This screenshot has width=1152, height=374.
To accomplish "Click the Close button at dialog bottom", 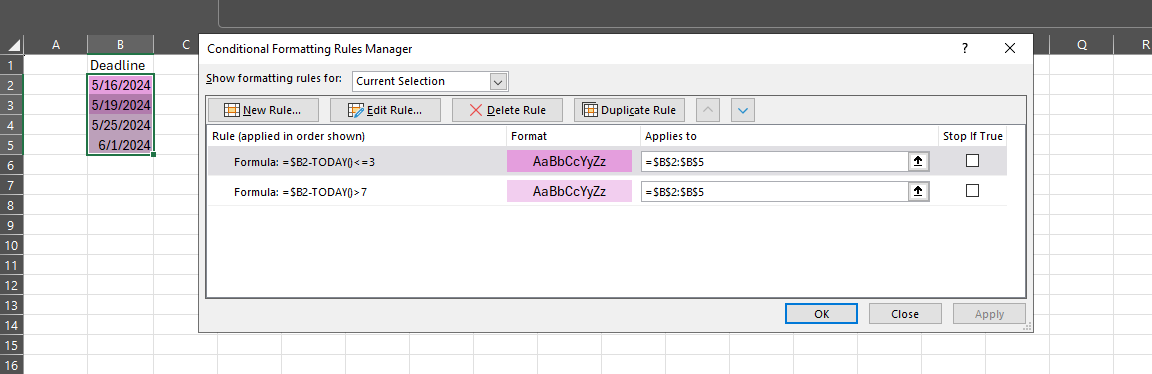I will [x=905, y=314].
